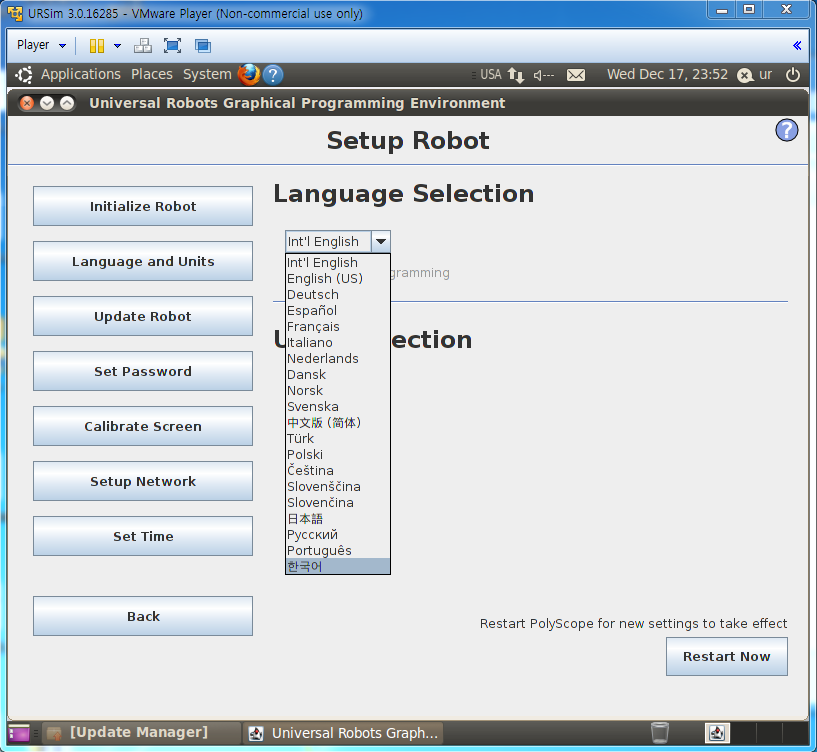
Task: Launch Firefox from the top panel
Action: (x=249, y=75)
